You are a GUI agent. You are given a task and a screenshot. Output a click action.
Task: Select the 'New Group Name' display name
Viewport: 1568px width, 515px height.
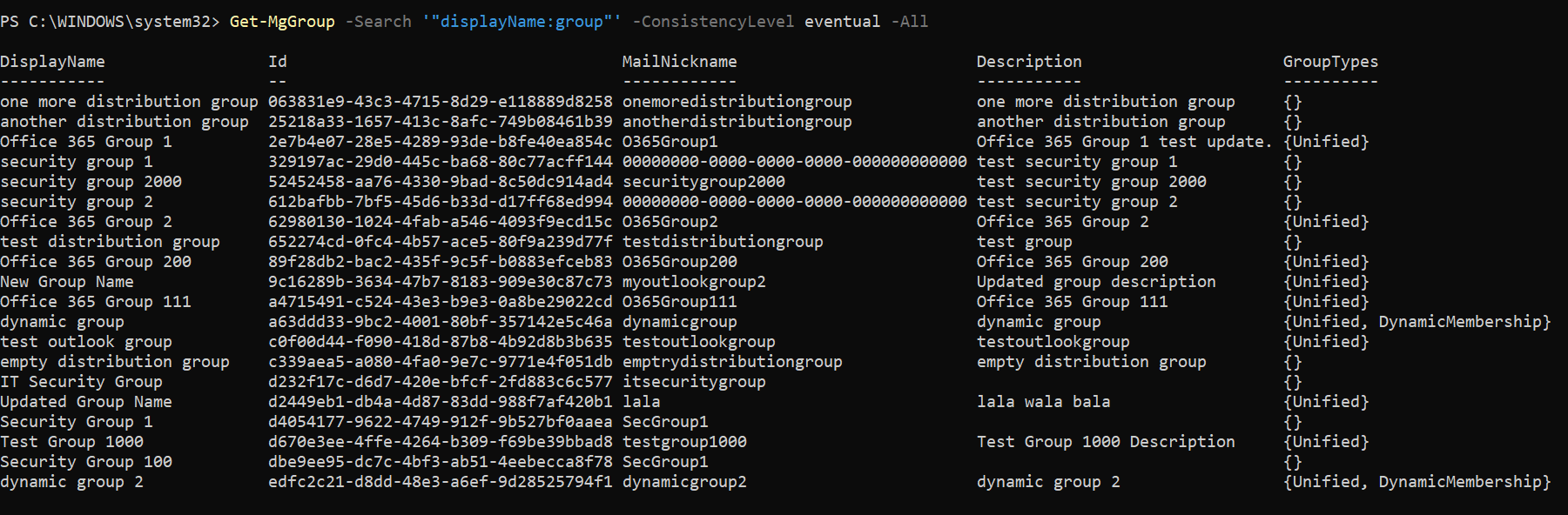(67, 282)
